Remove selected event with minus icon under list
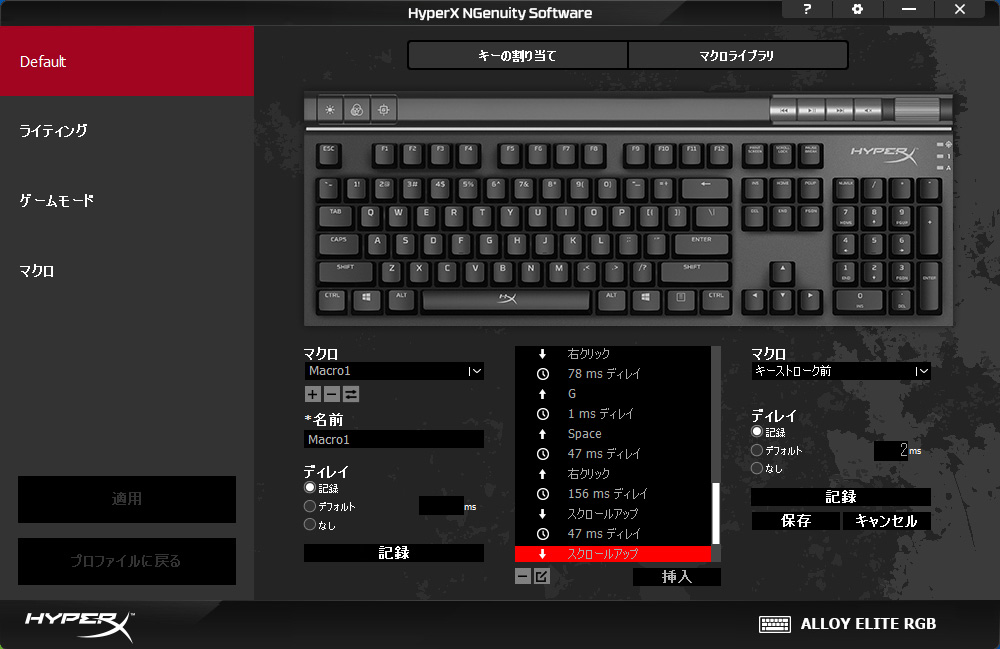This screenshot has width=1000, height=649. click(523, 576)
